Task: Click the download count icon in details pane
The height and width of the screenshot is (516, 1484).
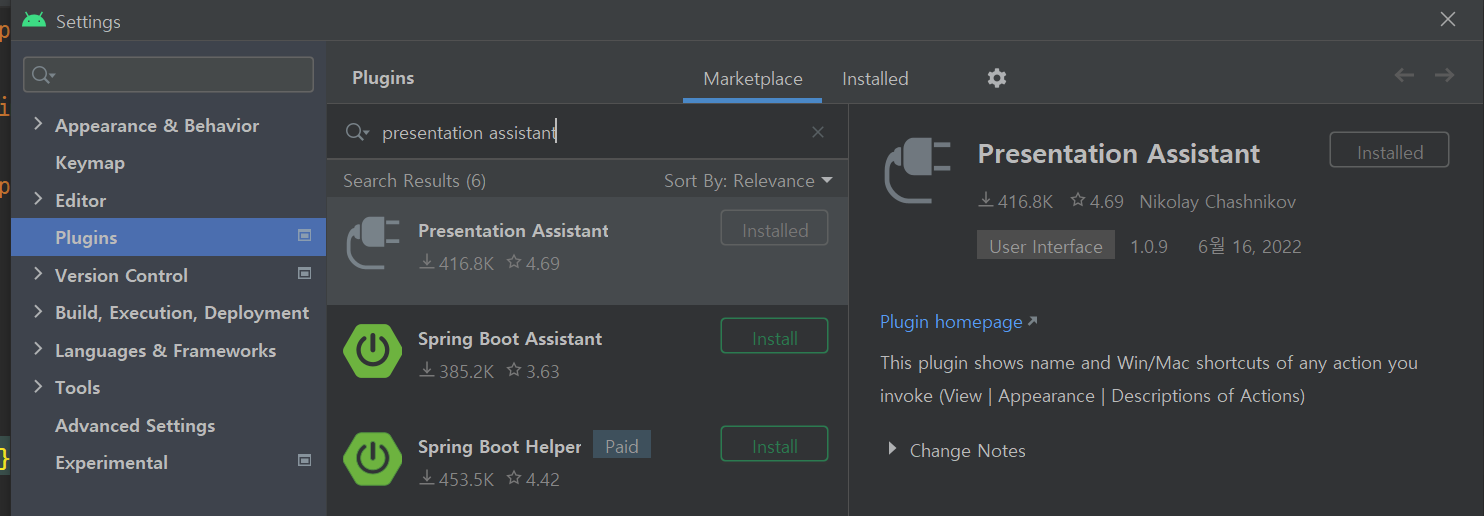Action: (985, 201)
